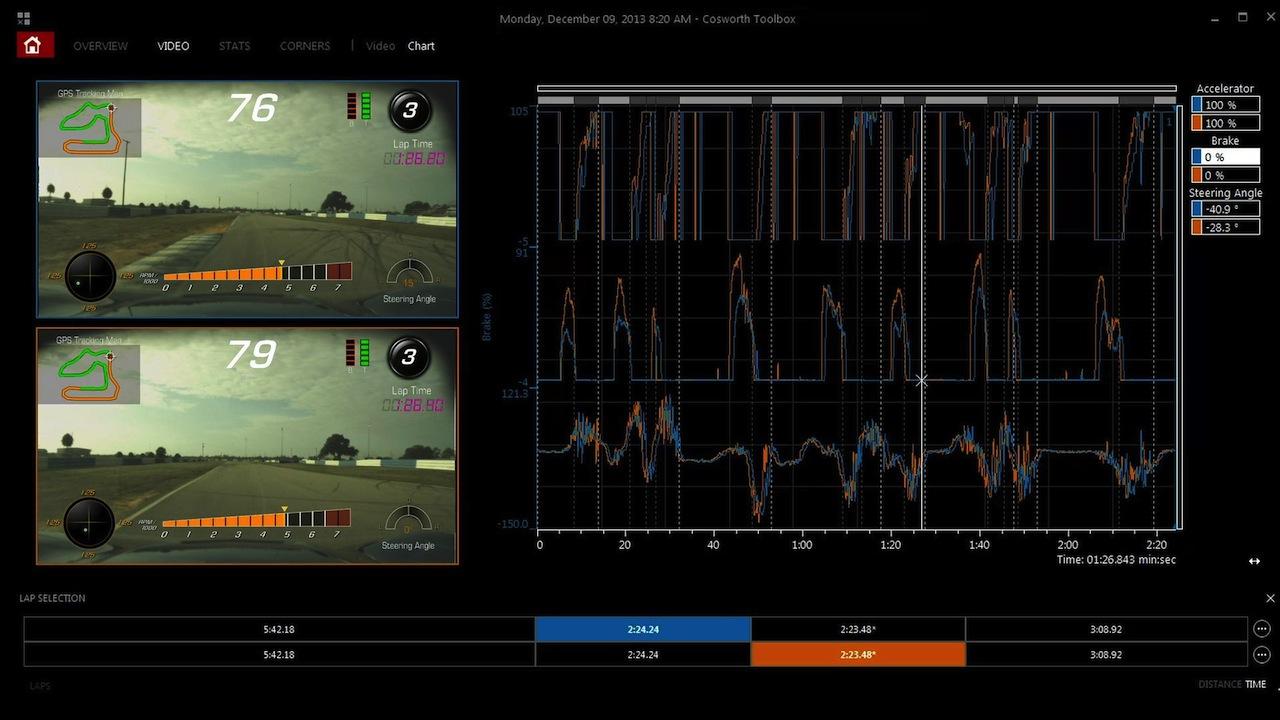Open the Corners tab
Image resolution: width=1280 pixels, height=720 pixels.
click(305, 46)
